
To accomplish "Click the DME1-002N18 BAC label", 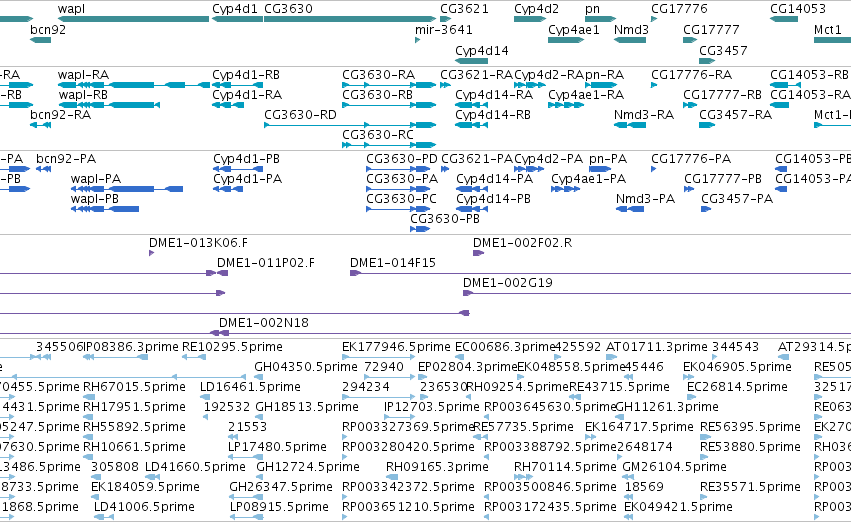I will pyautogui.click(x=264, y=323).
